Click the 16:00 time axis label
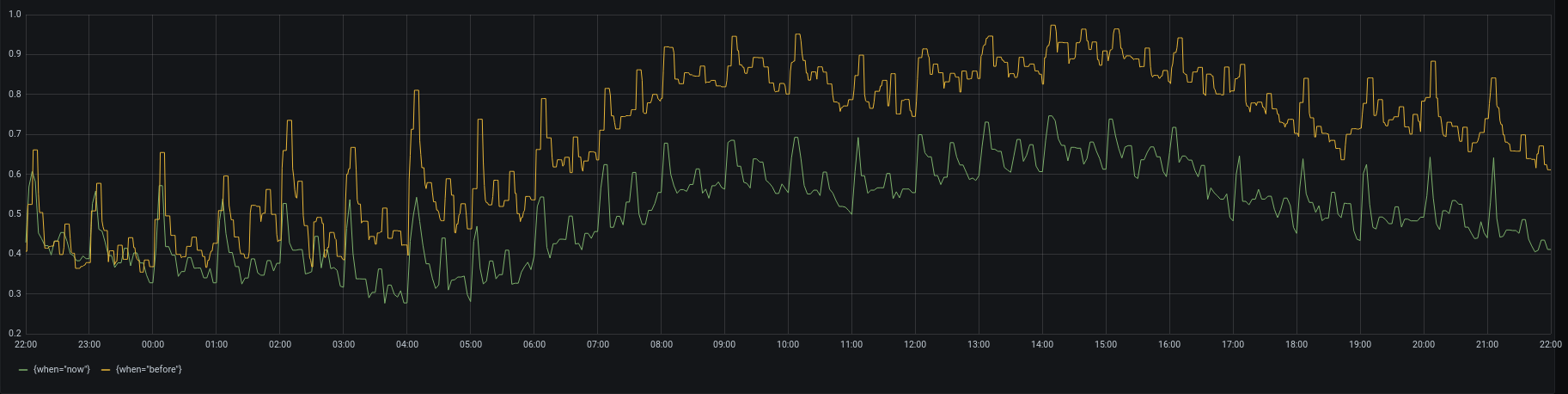The image size is (1568, 394). tap(1169, 344)
